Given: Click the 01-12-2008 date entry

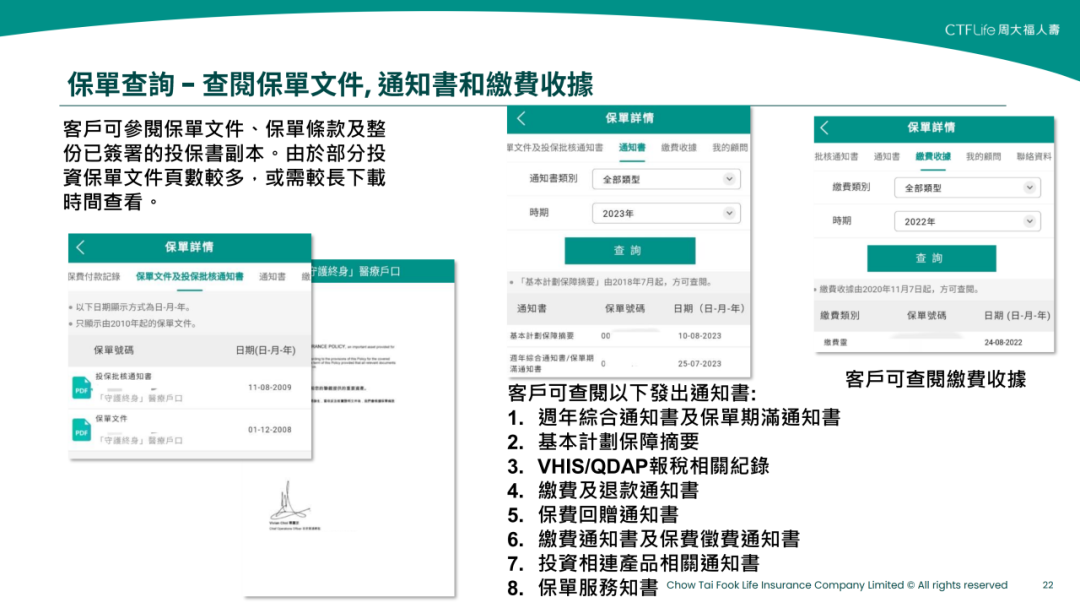Looking at the screenshot, I should [x=269, y=430].
